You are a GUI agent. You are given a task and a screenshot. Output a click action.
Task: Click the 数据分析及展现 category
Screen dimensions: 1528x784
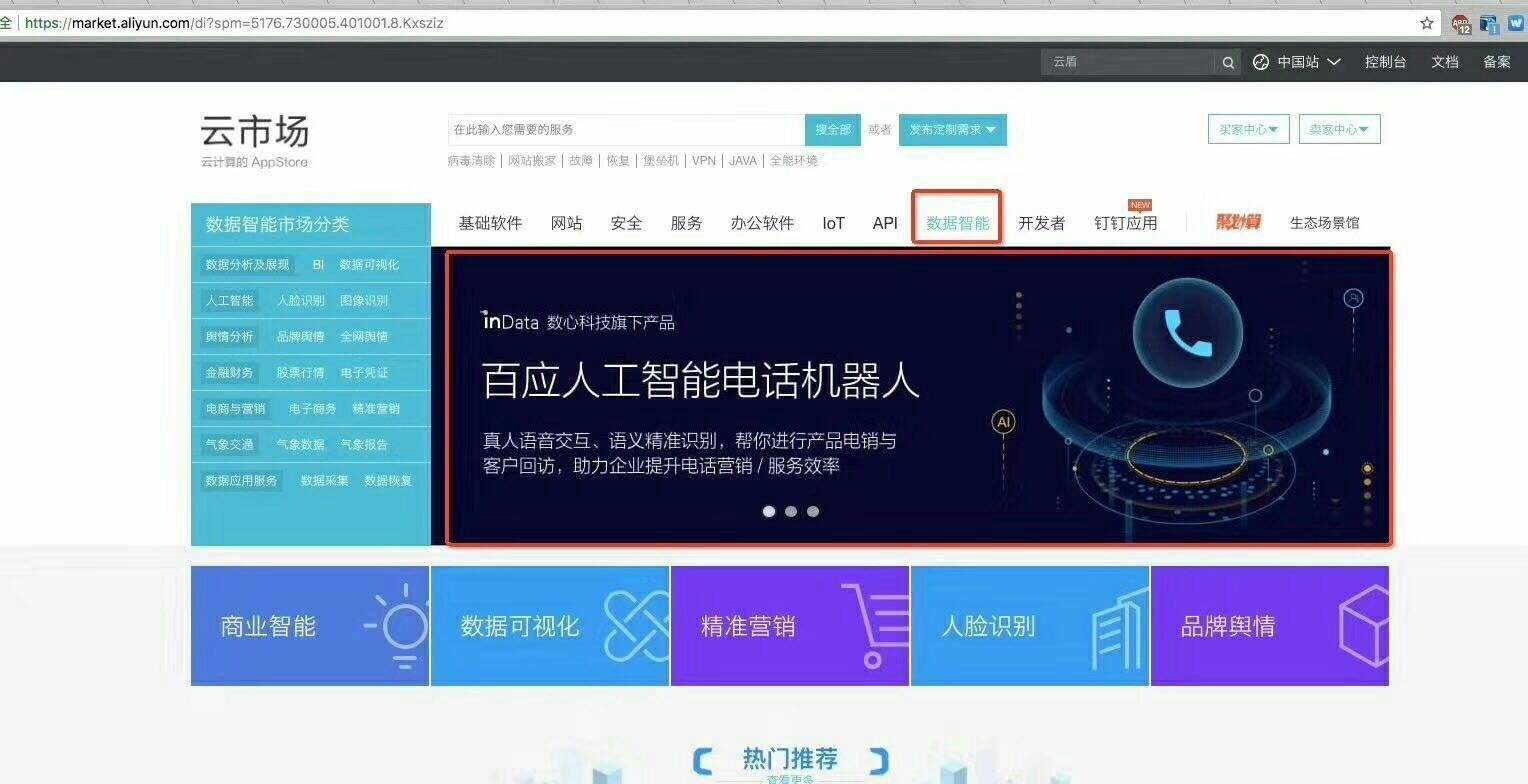(247, 265)
